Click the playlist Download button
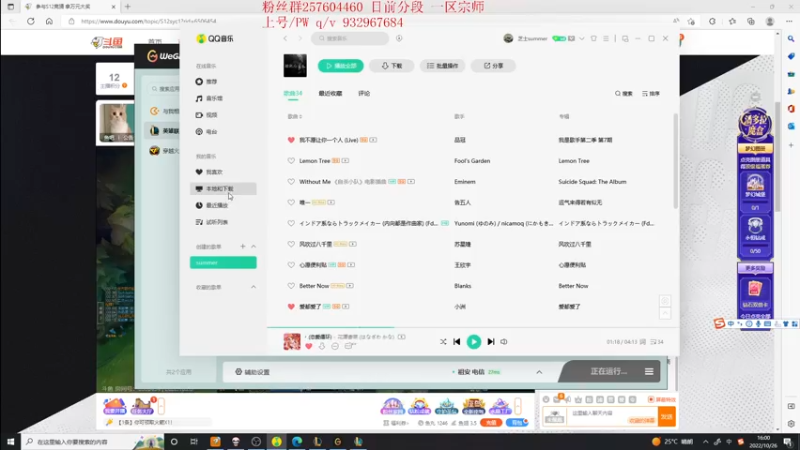Screen dimensions: 800x450 tap(391, 66)
